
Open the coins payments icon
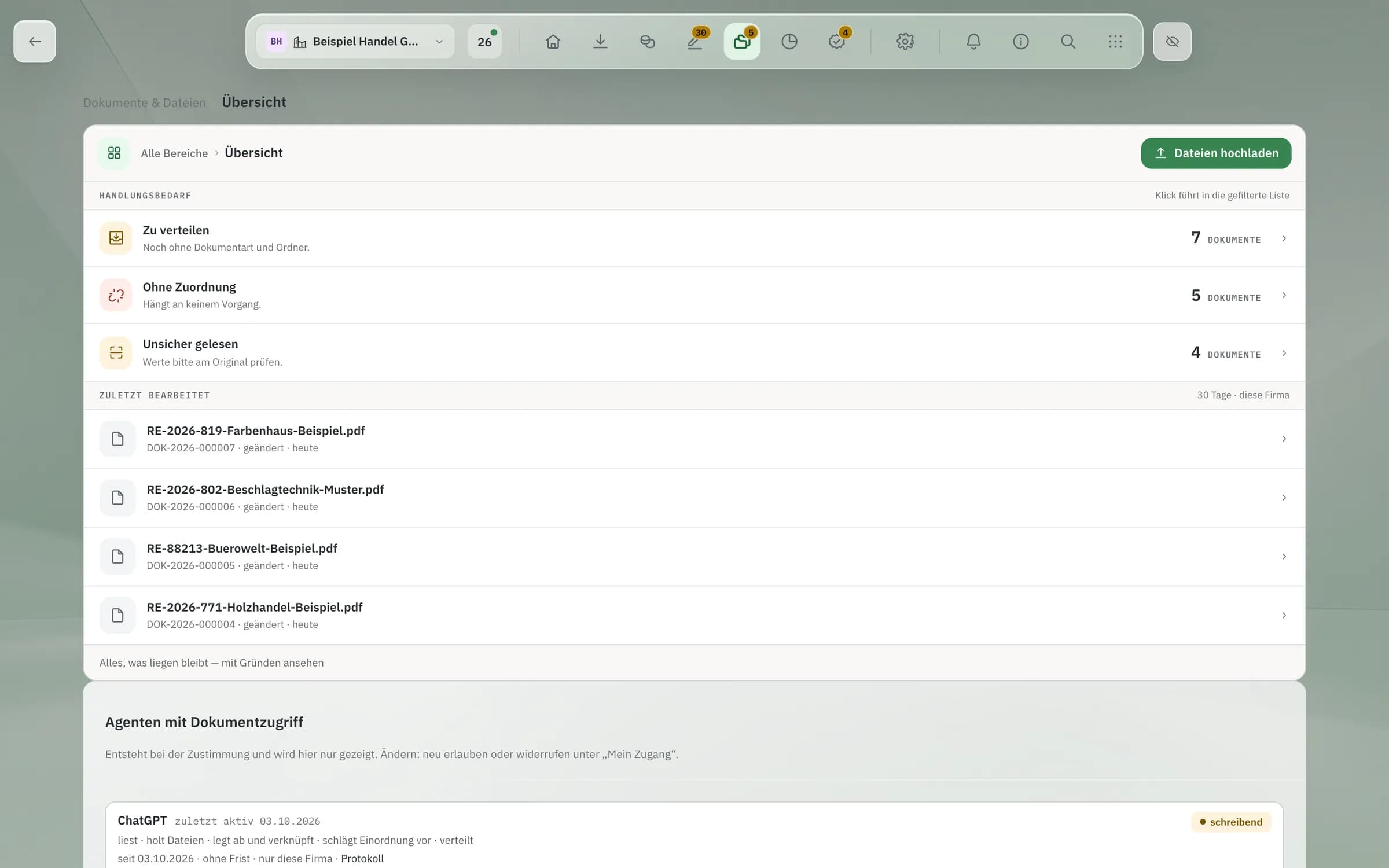tap(648, 42)
